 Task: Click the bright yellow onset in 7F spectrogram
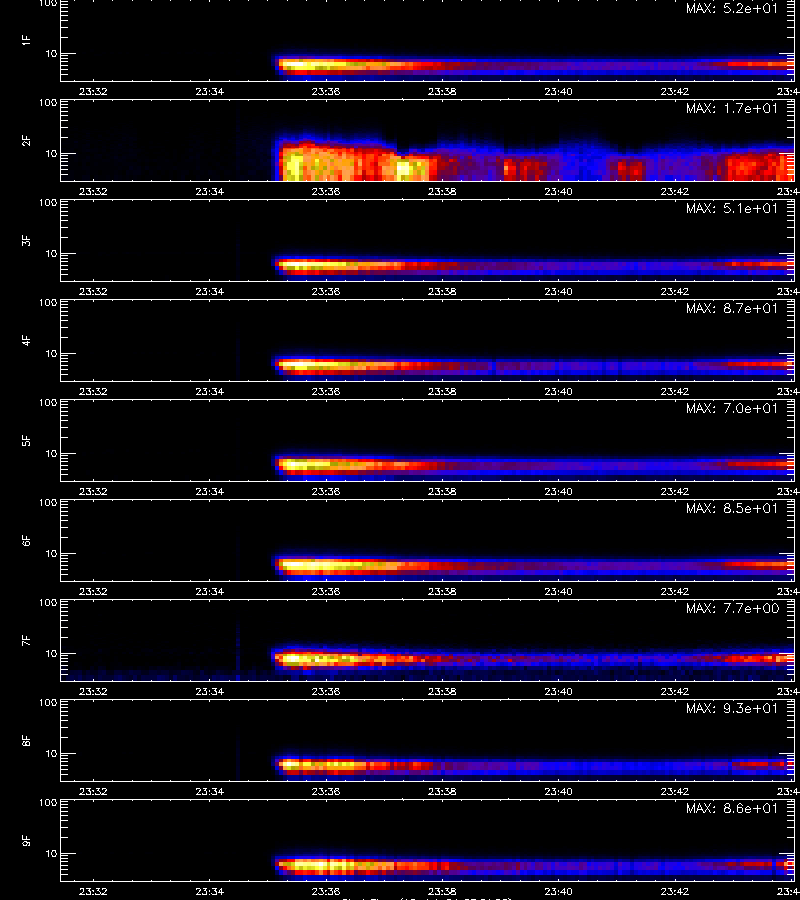[x=293, y=659]
